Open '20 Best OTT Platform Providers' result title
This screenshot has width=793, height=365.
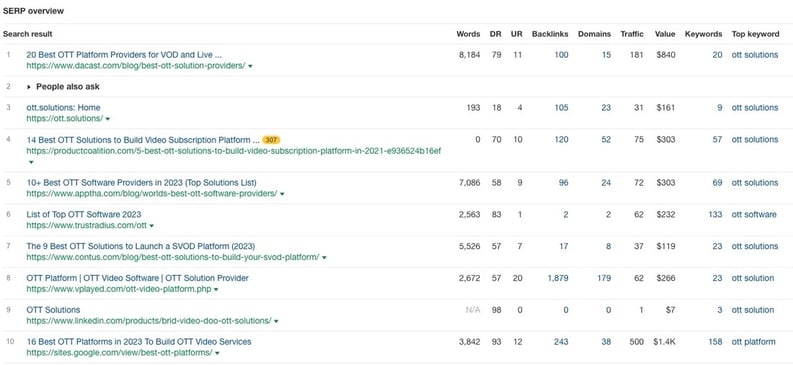[124, 55]
